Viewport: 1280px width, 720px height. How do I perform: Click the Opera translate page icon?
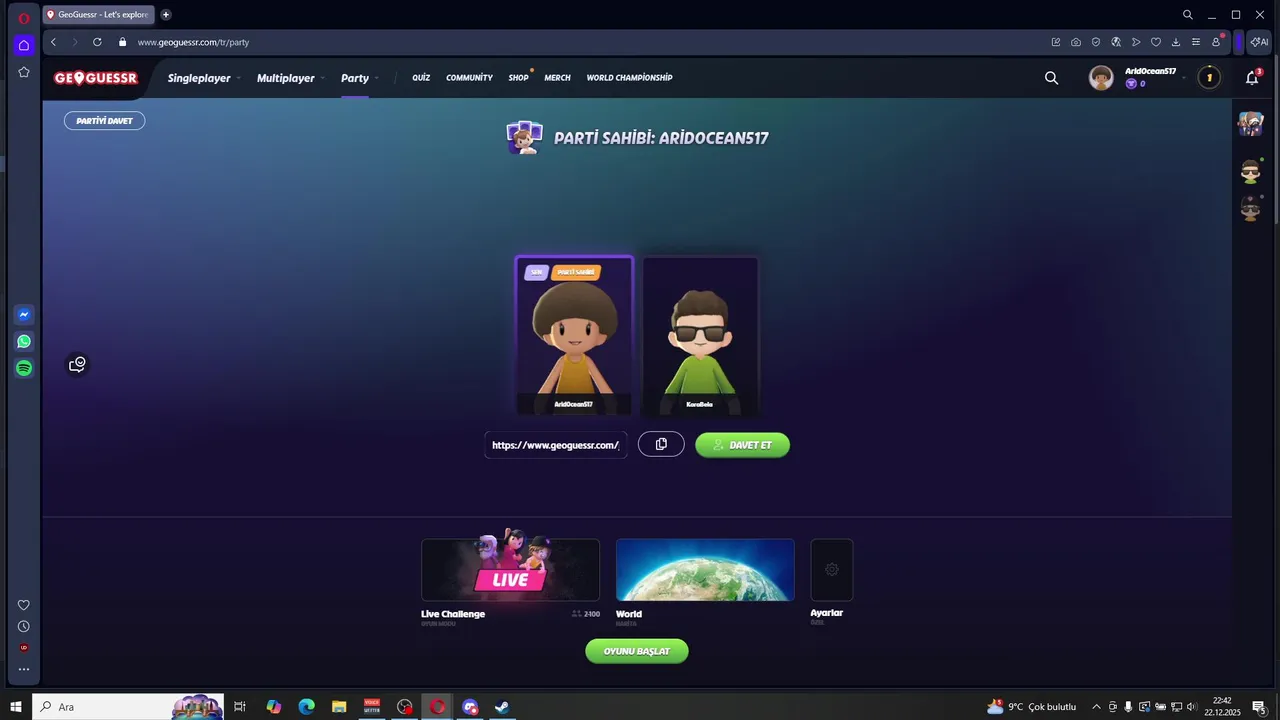click(x=1116, y=42)
